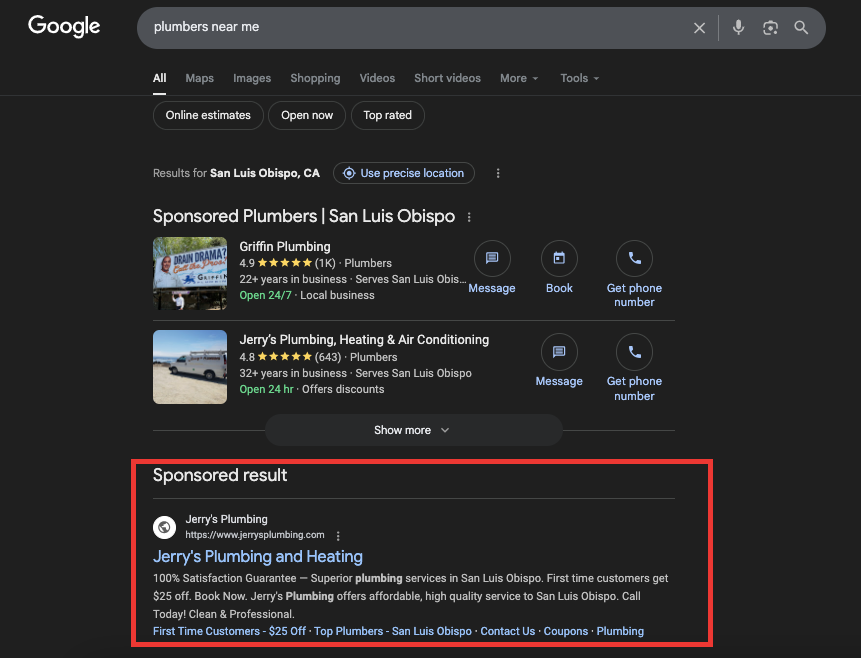Click Jerry's Plumbing van thumbnail

(190, 367)
